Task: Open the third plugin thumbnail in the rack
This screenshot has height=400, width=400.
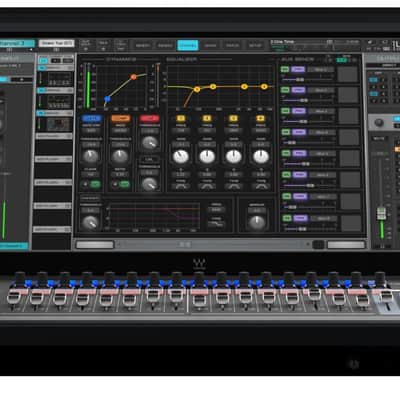Action: click(x=59, y=124)
